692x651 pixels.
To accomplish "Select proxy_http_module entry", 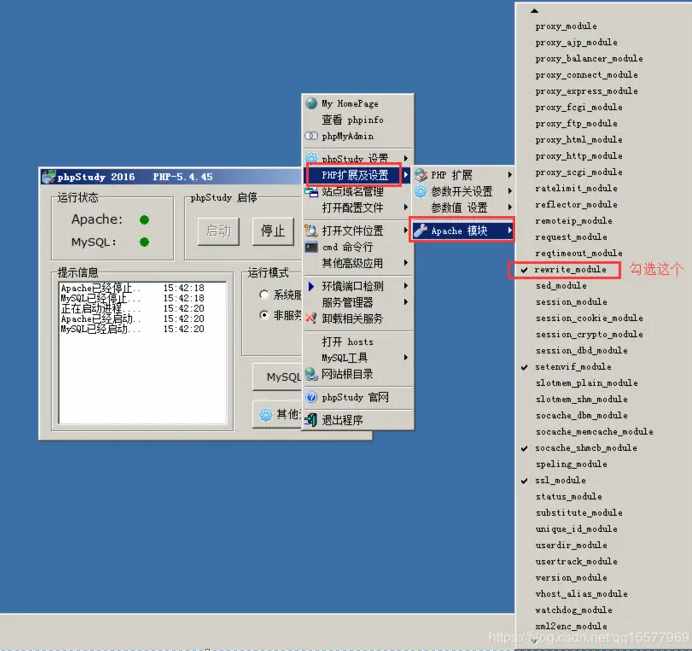I will click(579, 156).
